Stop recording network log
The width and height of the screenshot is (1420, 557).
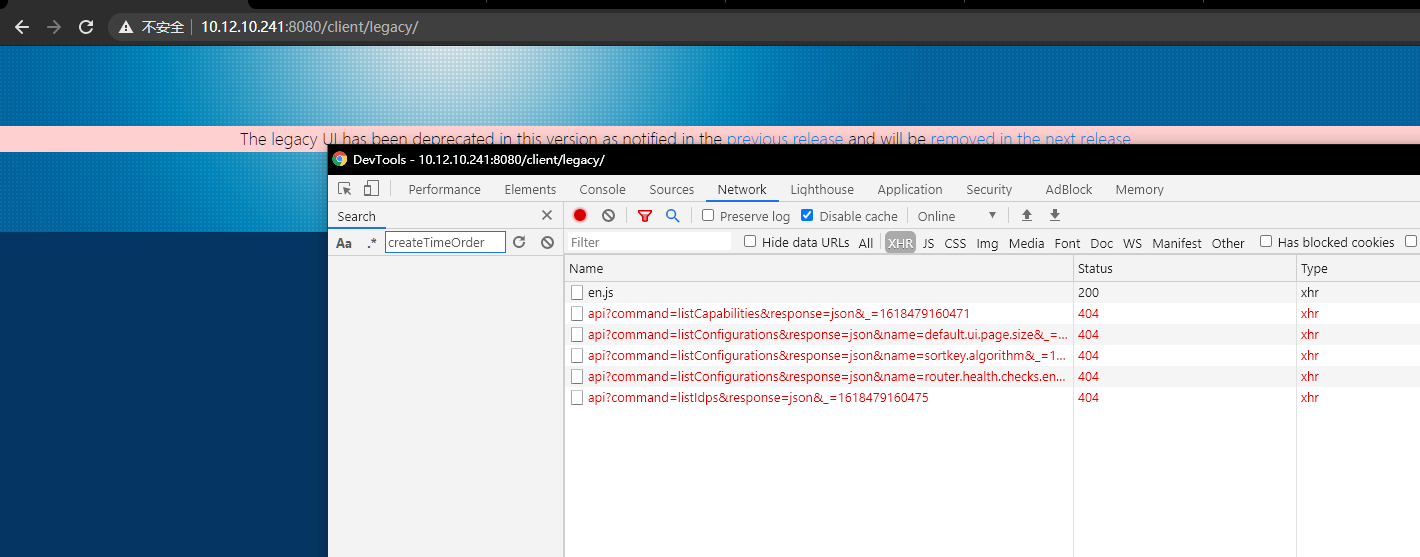click(580, 215)
